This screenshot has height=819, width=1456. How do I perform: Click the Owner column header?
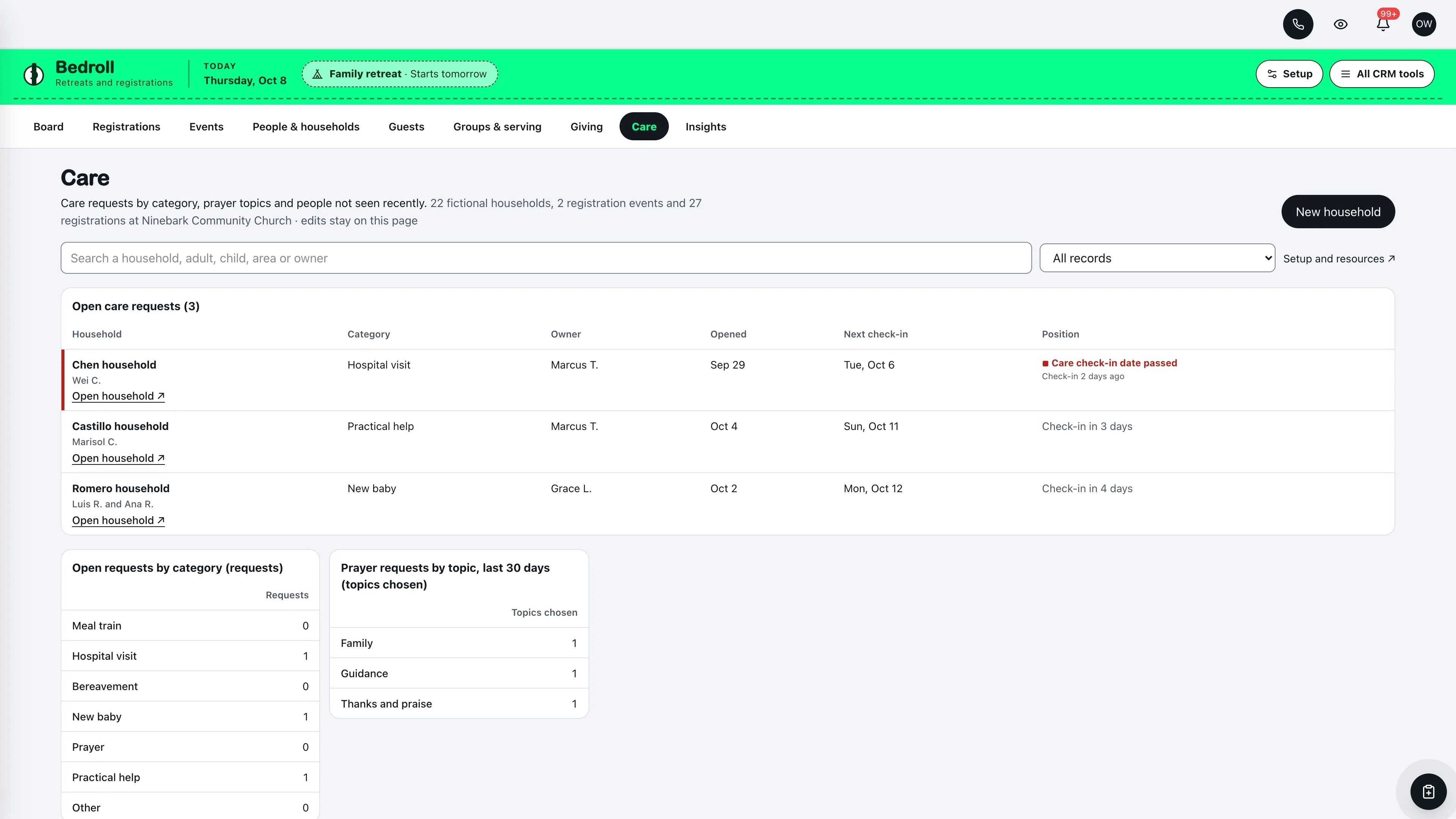566,334
